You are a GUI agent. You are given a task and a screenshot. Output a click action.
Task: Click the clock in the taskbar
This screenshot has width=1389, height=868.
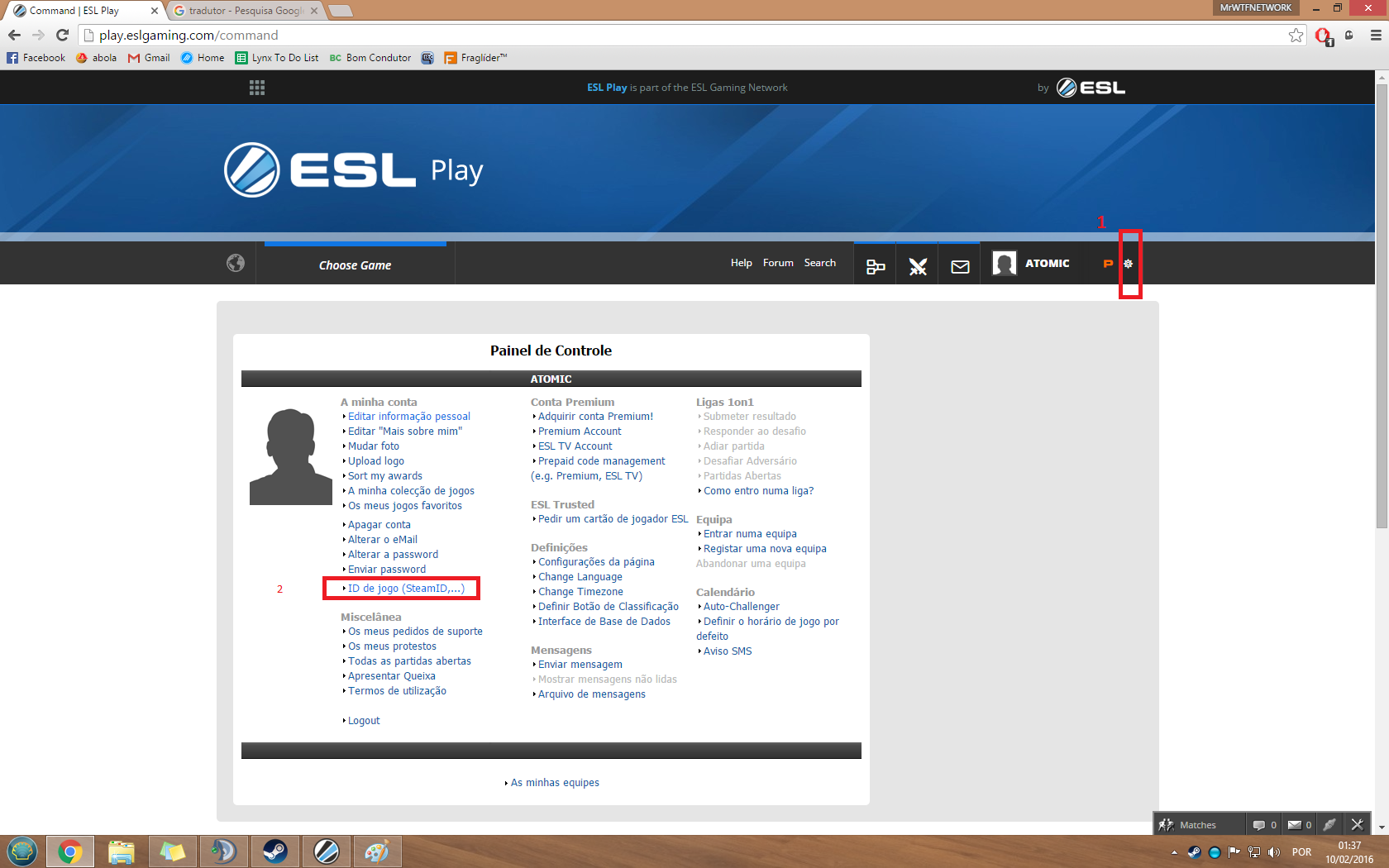(x=1349, y=852)
